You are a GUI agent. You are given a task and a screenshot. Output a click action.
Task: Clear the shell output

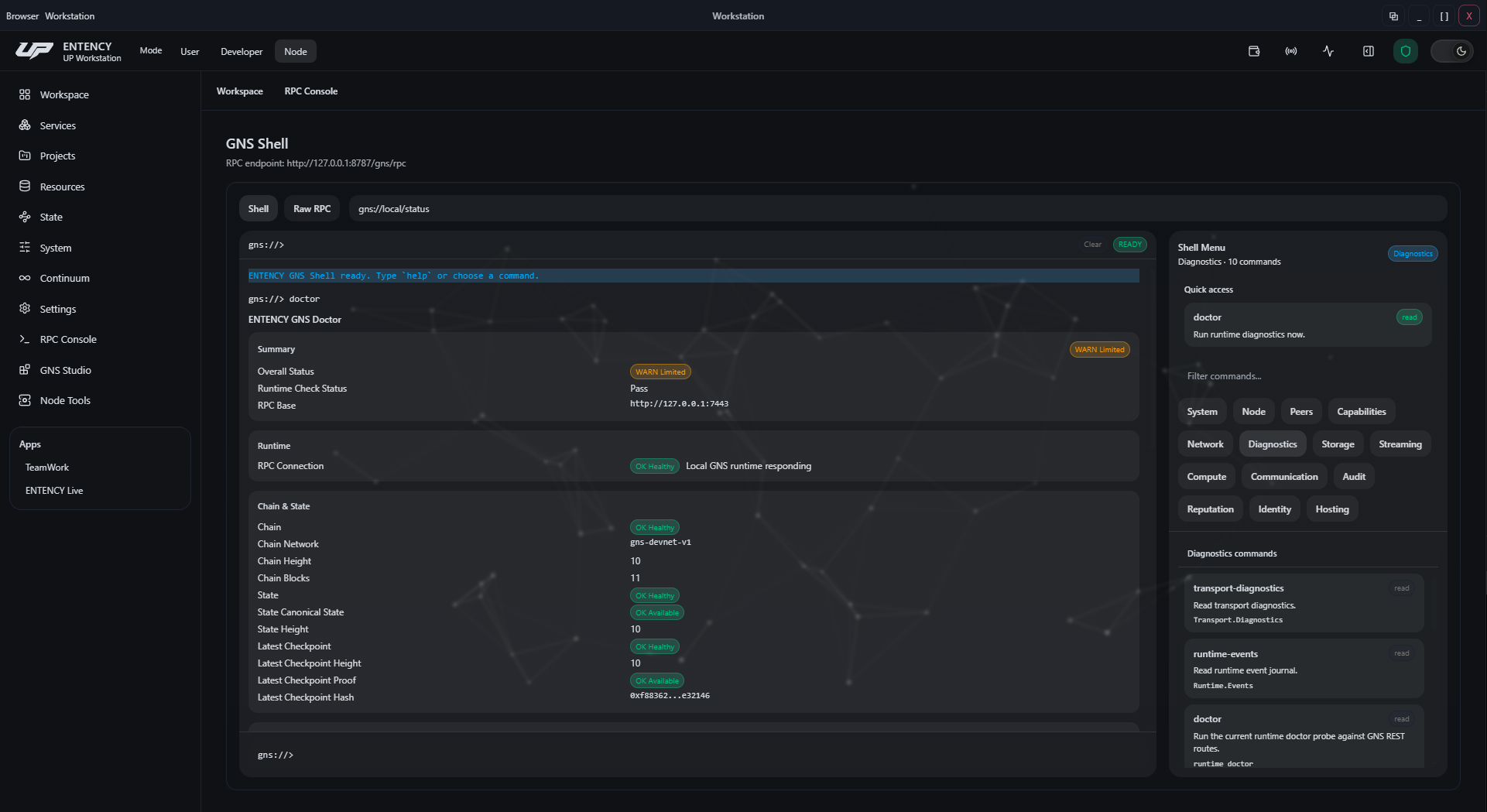point(1092,245)
